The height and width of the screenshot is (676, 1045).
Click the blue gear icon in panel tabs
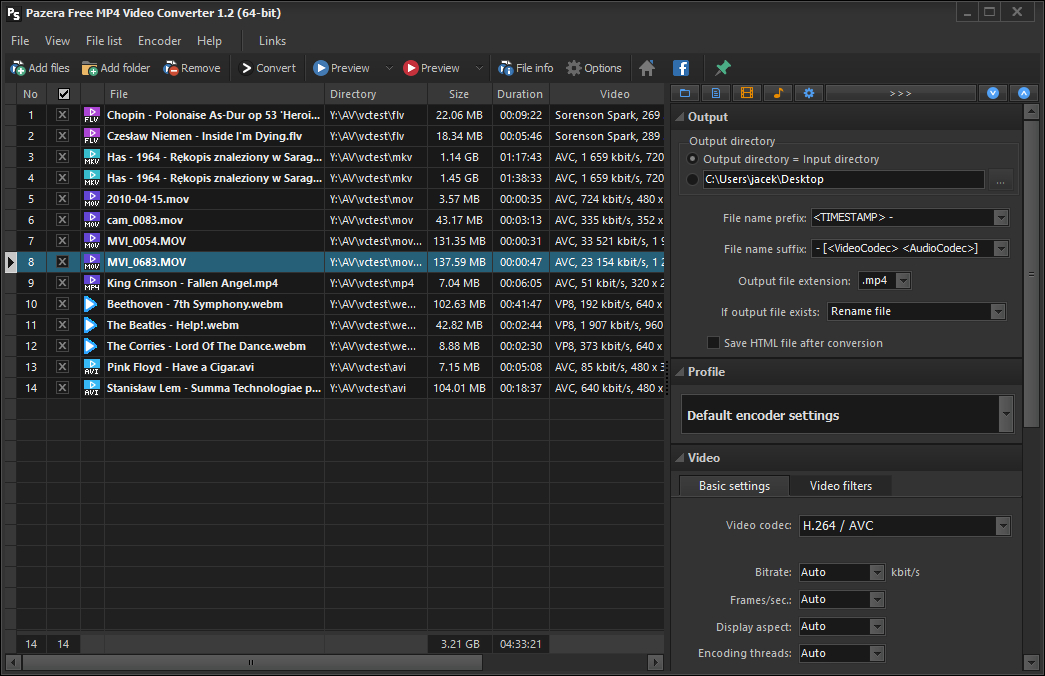click(809, 93)
